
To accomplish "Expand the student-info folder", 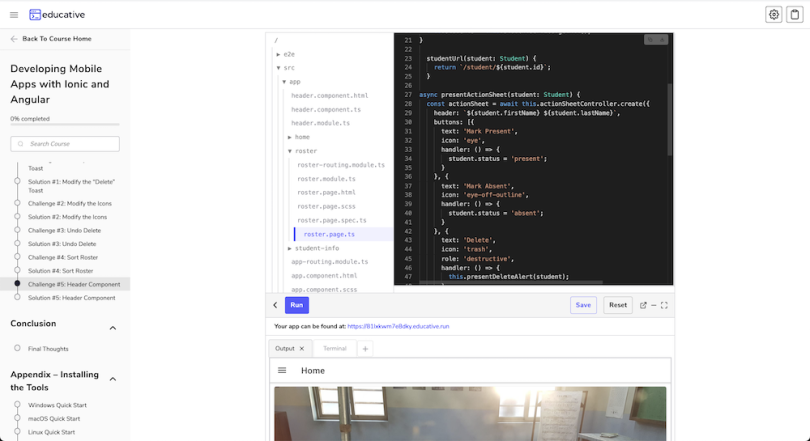I will click(x=290, y=248).
